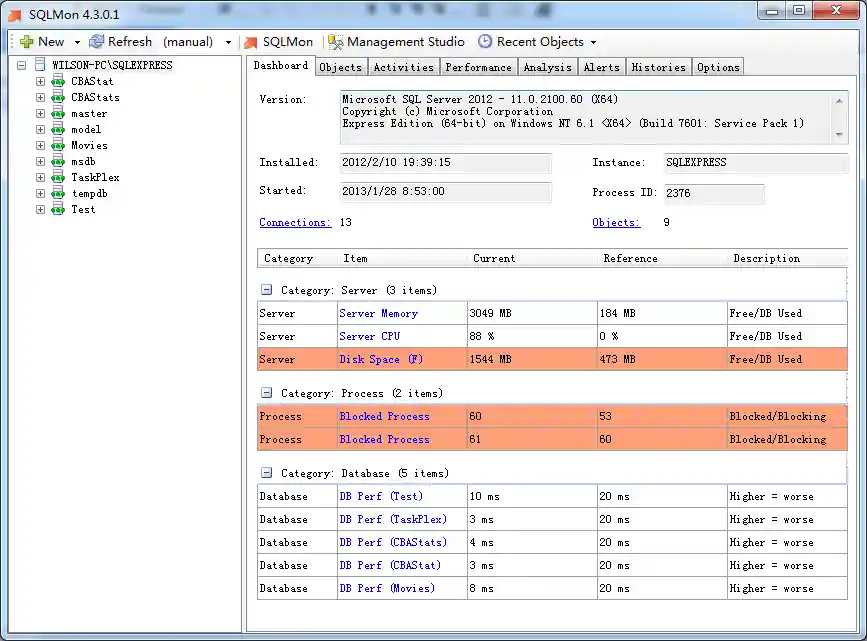This screenshot has width=867, height=641.
Task: Click the Refresh toolbar icon
Action: tap(96, 42)
